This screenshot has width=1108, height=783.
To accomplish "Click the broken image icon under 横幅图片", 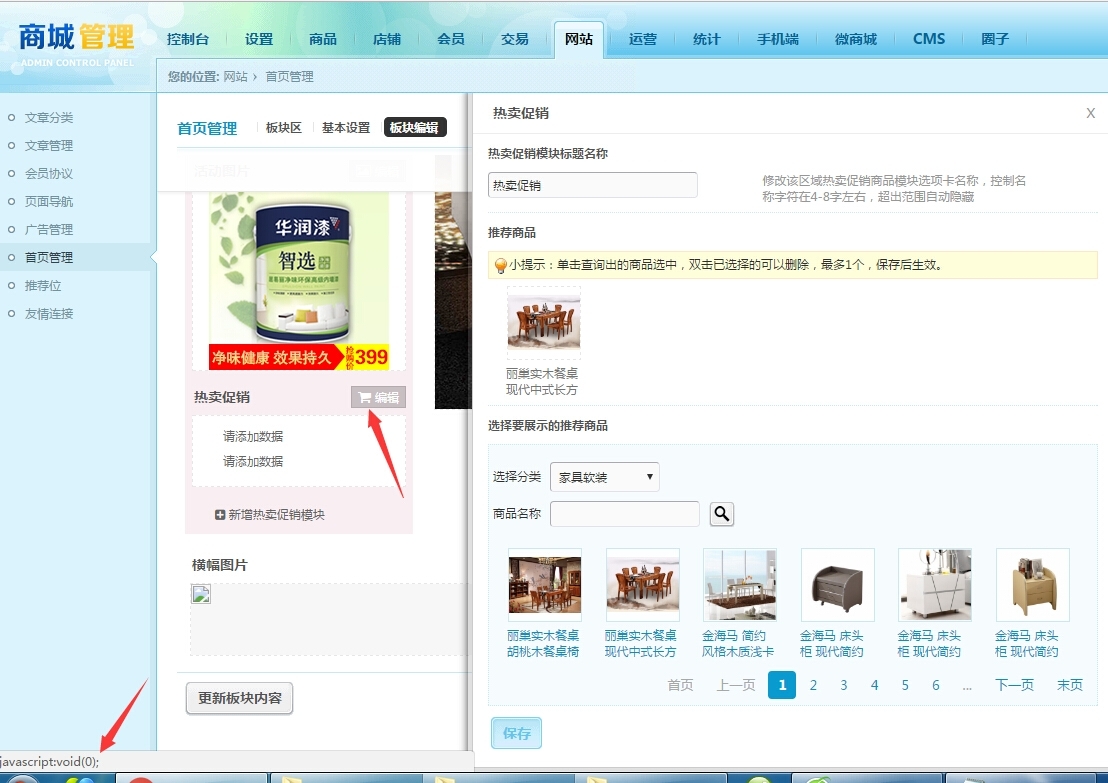I will click(x=201, y=594).
